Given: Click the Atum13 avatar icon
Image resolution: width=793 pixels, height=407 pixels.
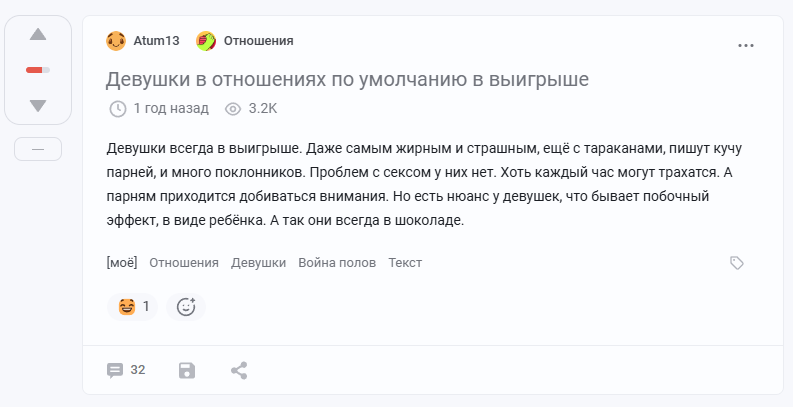Looking at the screenshot, I should [116, 41].
